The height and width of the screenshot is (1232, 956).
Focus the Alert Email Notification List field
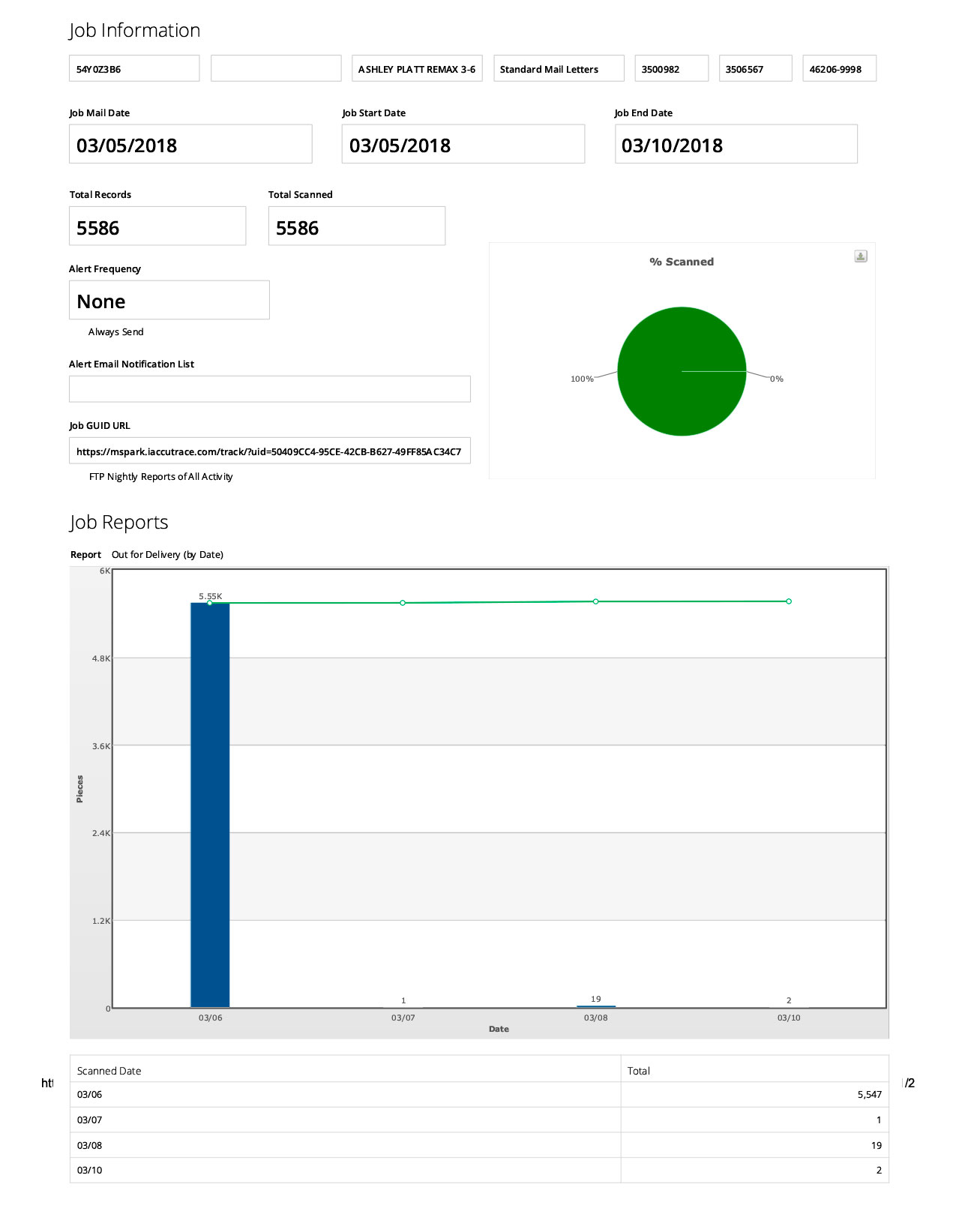pyautogui.click(x=269, y=389)
